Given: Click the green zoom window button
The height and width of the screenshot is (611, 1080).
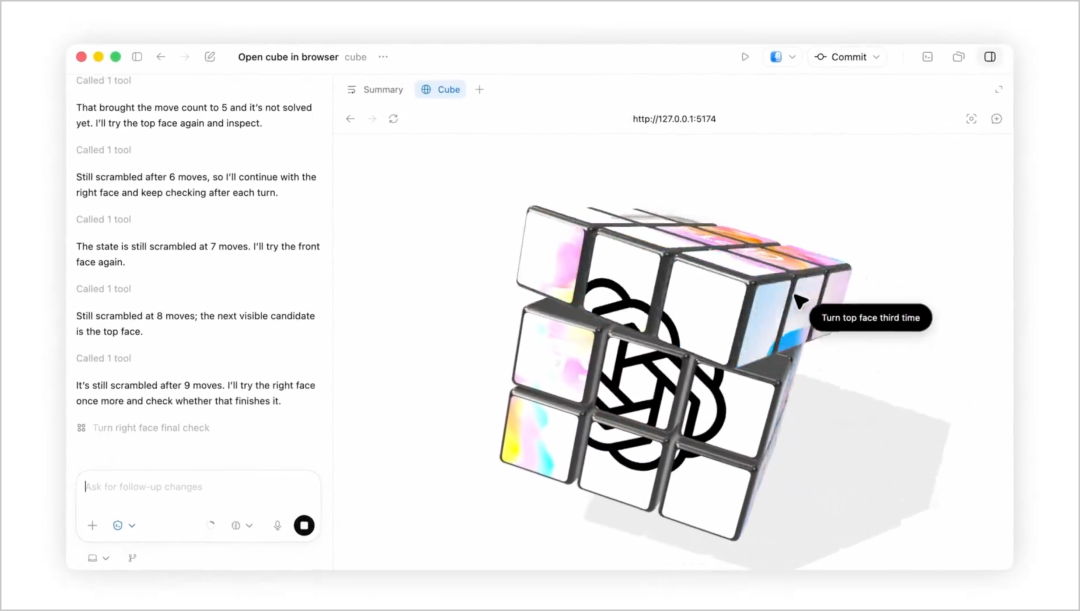Looking at the screenshot, I should [116, 57].
